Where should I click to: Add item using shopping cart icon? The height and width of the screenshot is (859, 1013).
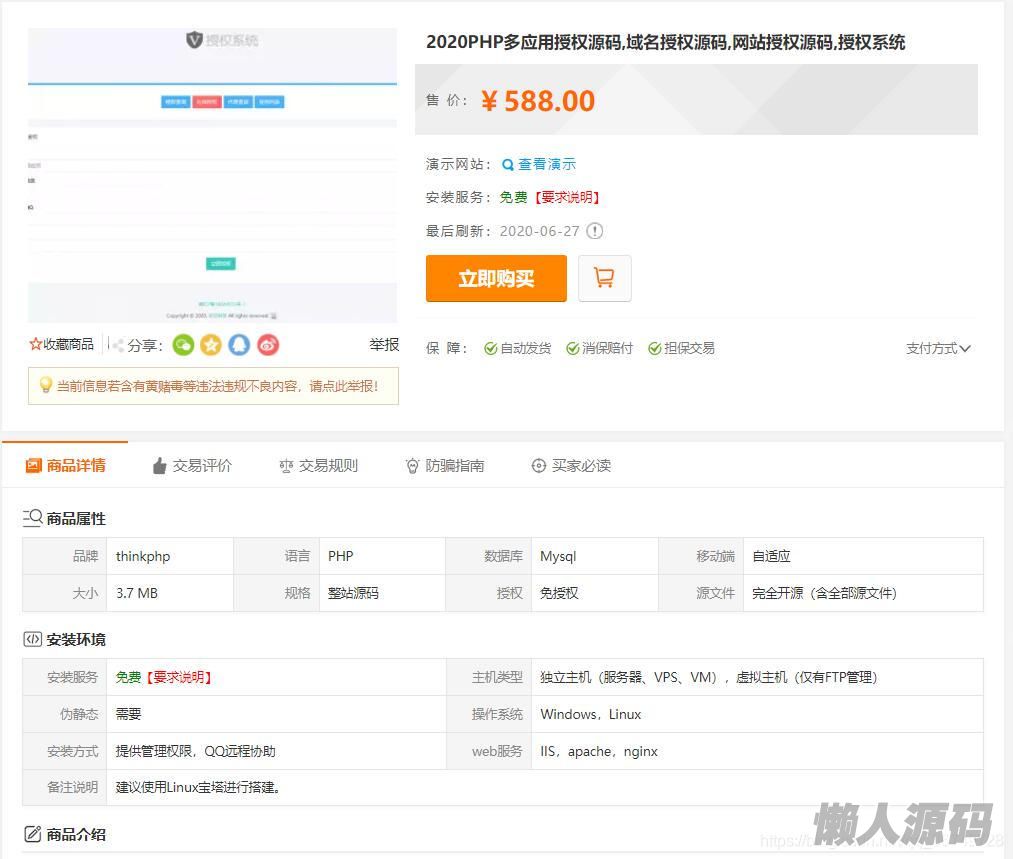coord(604,278)
